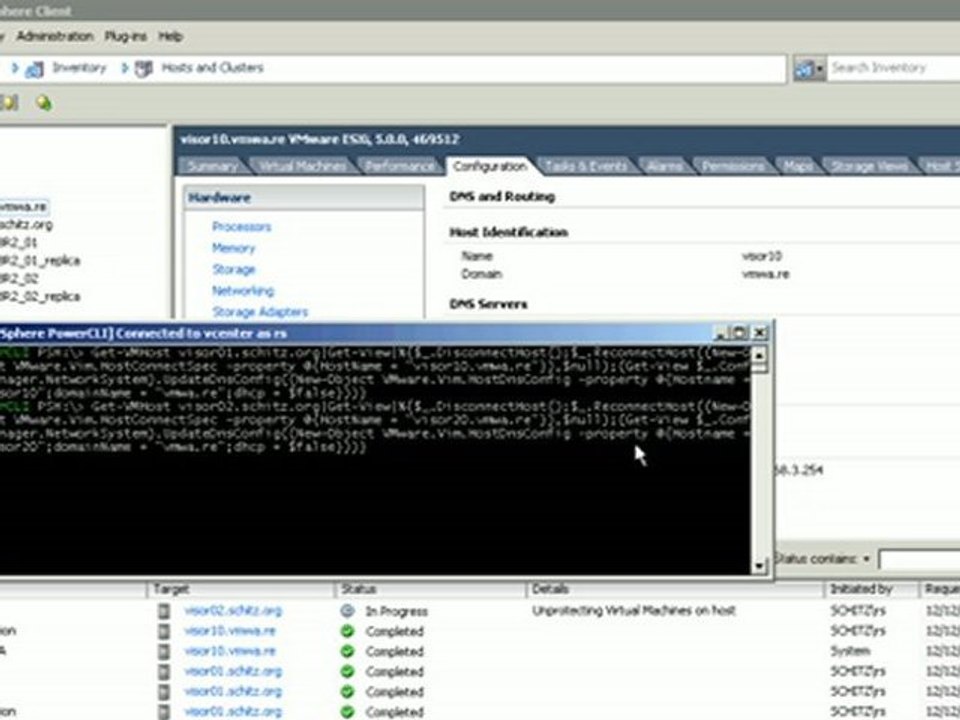This screenshot has width=960, height=720.
Task: Select the vmwa.re host in tree
Action: pyautogui.click(x=23, y=206)
